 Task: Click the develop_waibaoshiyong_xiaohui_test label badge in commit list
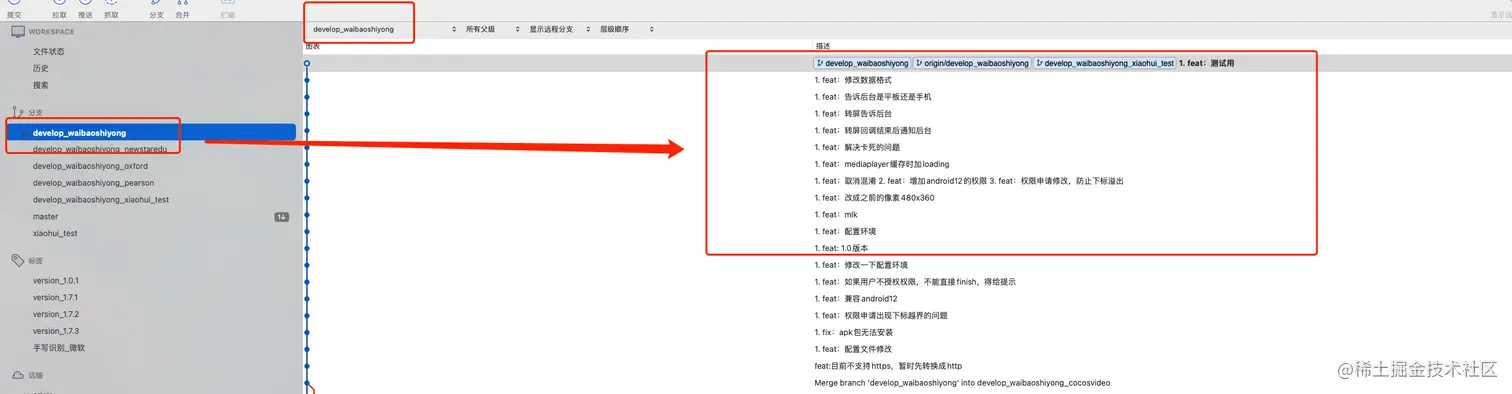1104,63
